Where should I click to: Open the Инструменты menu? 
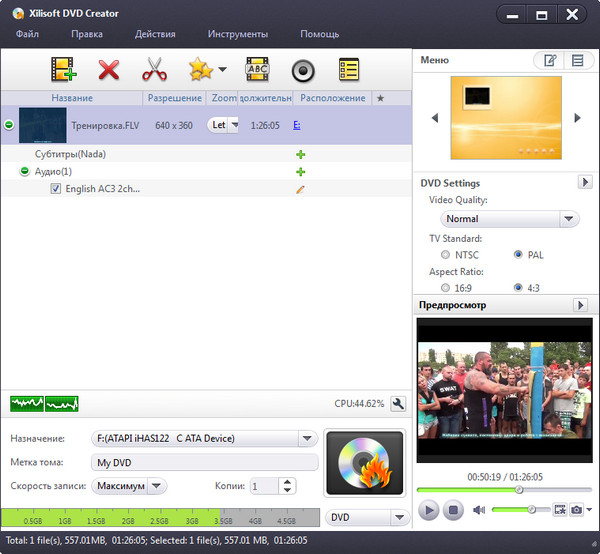point(237,34)
